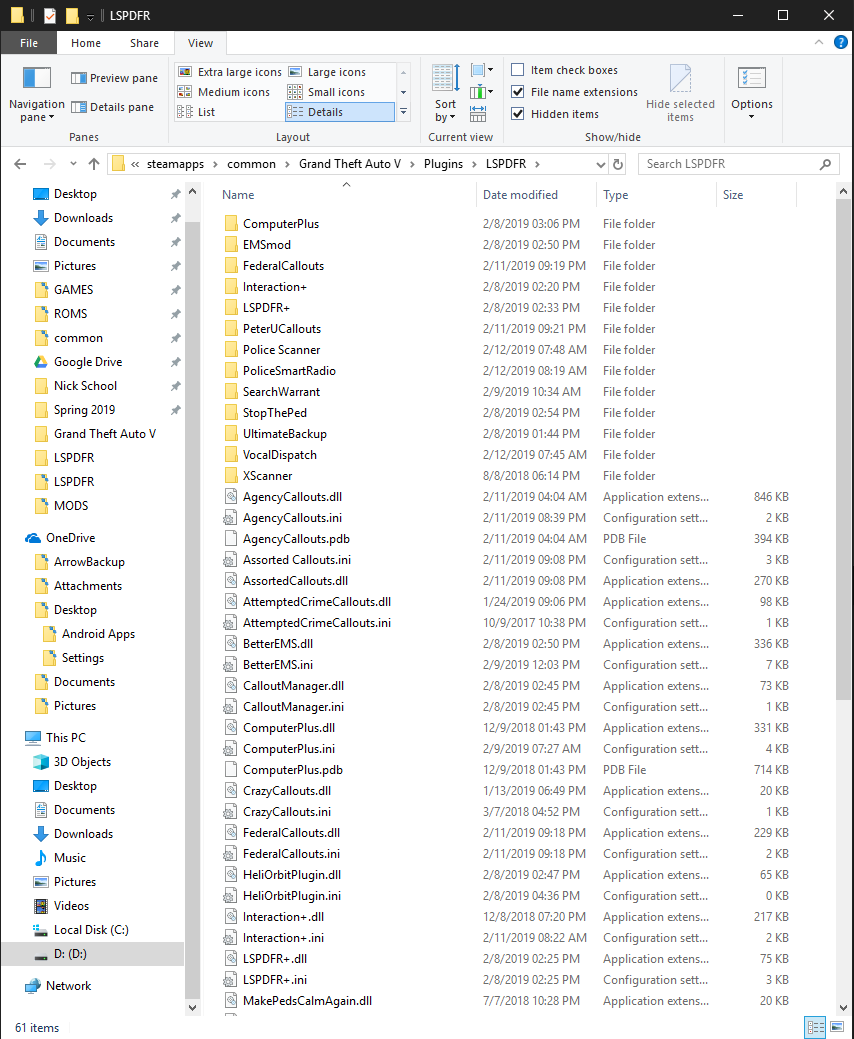Open the Navigation pane dropdown
The image size is (854, 1039).
[x=36, y=94]
